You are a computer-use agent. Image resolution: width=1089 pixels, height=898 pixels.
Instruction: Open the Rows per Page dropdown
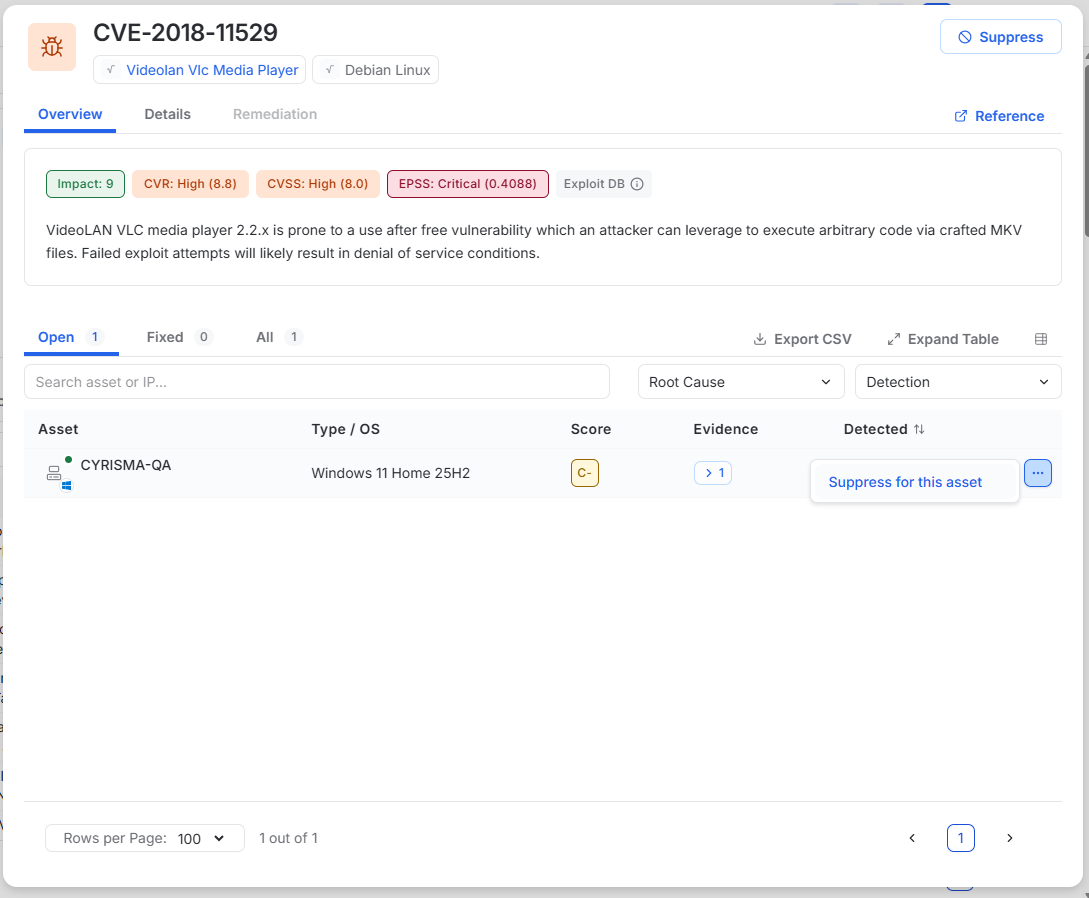(x=144, y=838)
